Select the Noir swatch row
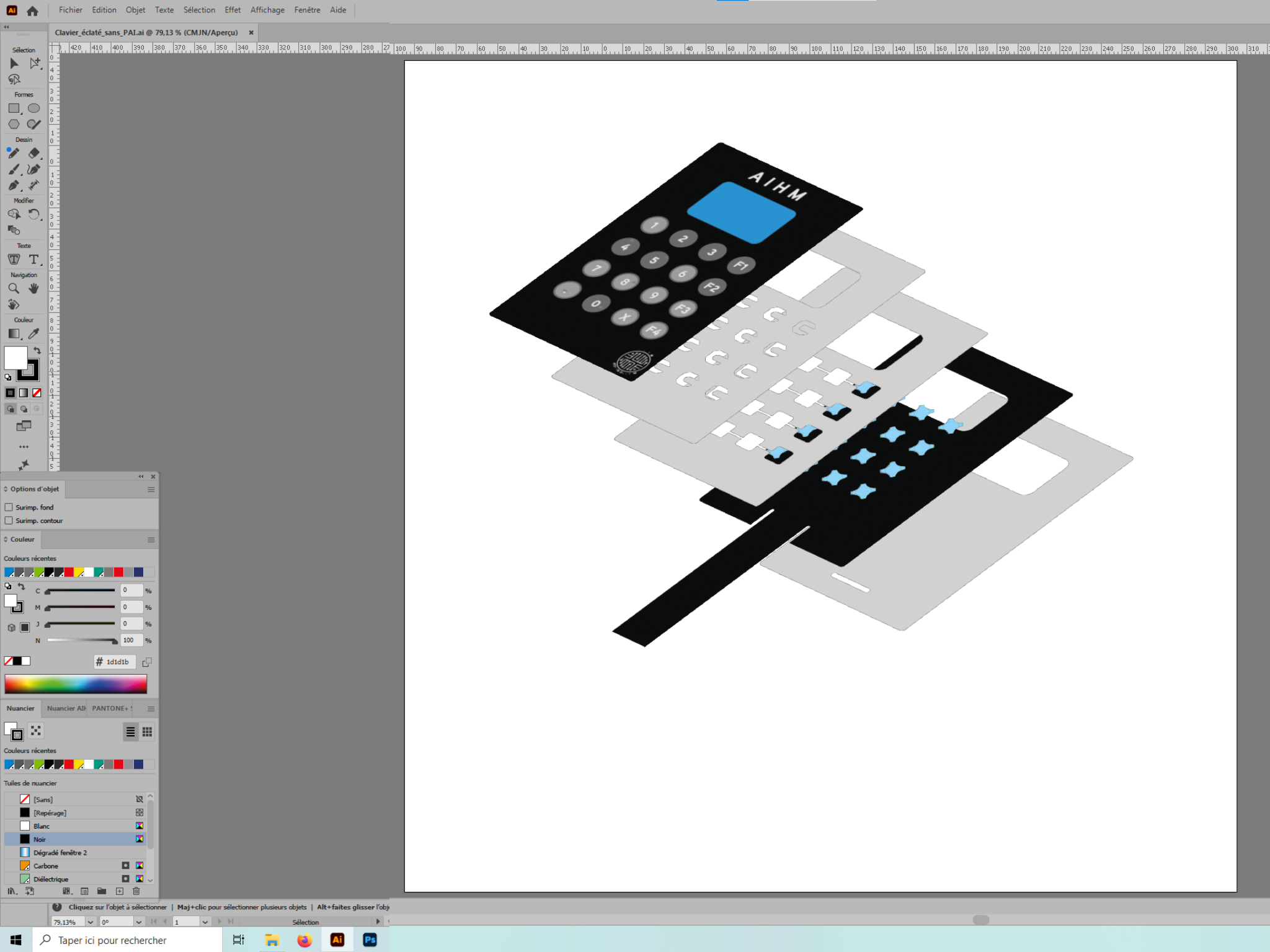This screenshot has width=1270, height=952. [x=75, y=839]
